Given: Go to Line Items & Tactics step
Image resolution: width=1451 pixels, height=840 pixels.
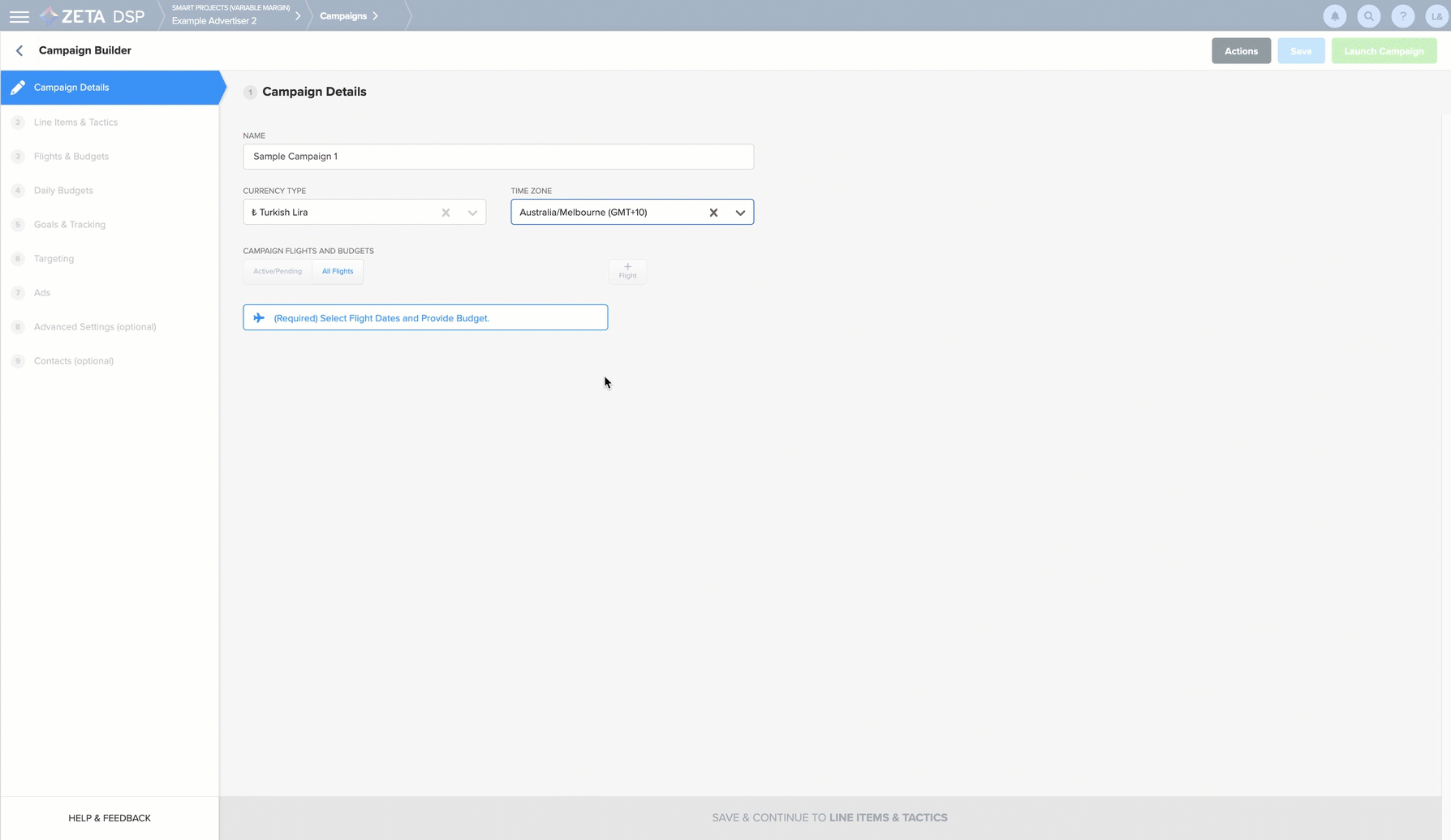Looking at the screenshot, I should (75, 123).
